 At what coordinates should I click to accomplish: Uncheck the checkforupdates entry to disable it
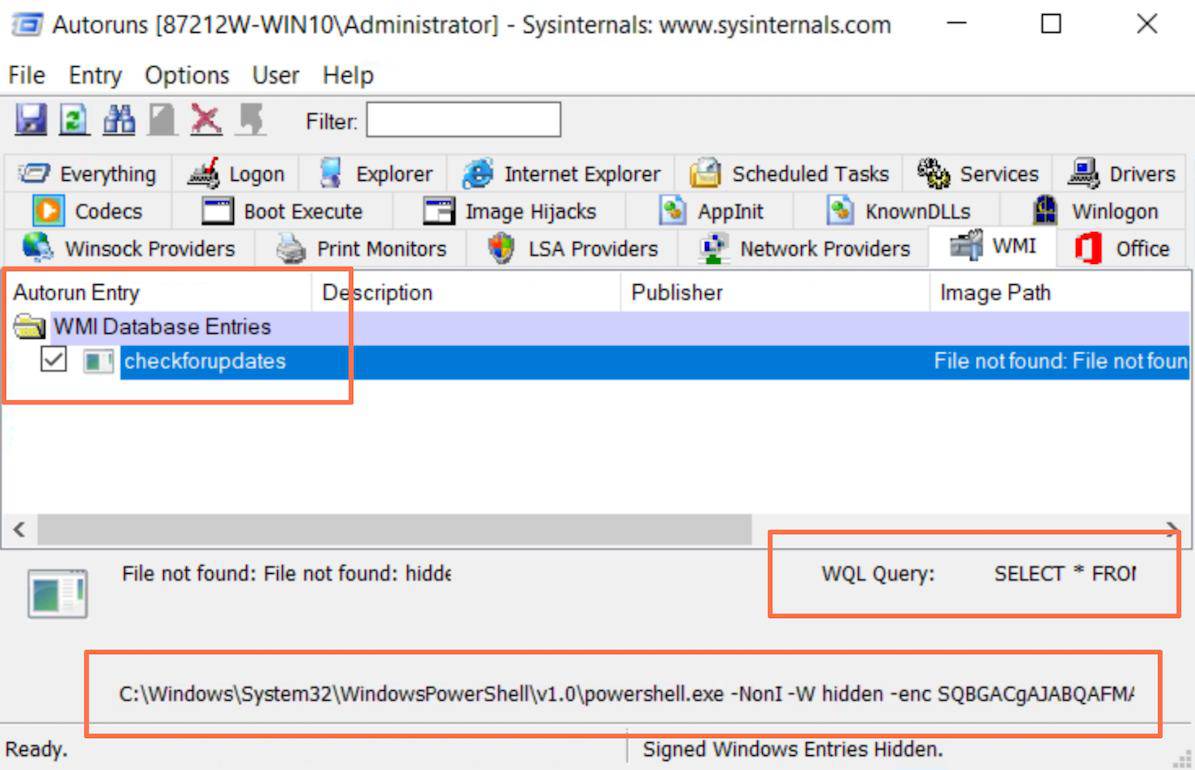click(54, 360)
